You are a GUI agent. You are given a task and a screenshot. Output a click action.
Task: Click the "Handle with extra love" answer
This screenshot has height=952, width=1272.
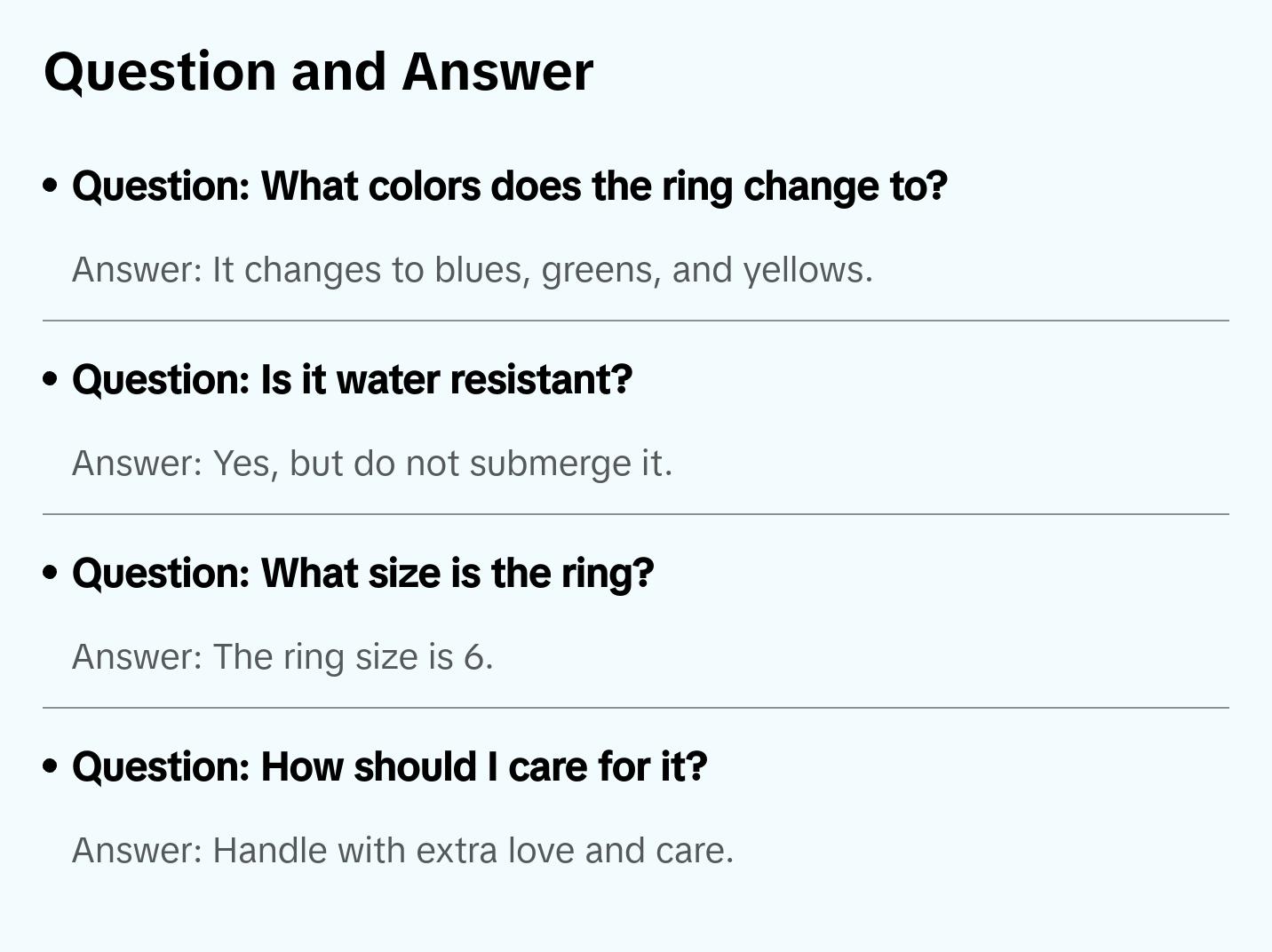pos(403,851)
